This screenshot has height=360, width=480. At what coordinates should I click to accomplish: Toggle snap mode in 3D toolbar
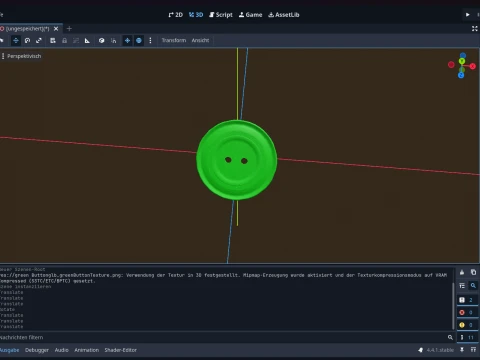(114, 41)
